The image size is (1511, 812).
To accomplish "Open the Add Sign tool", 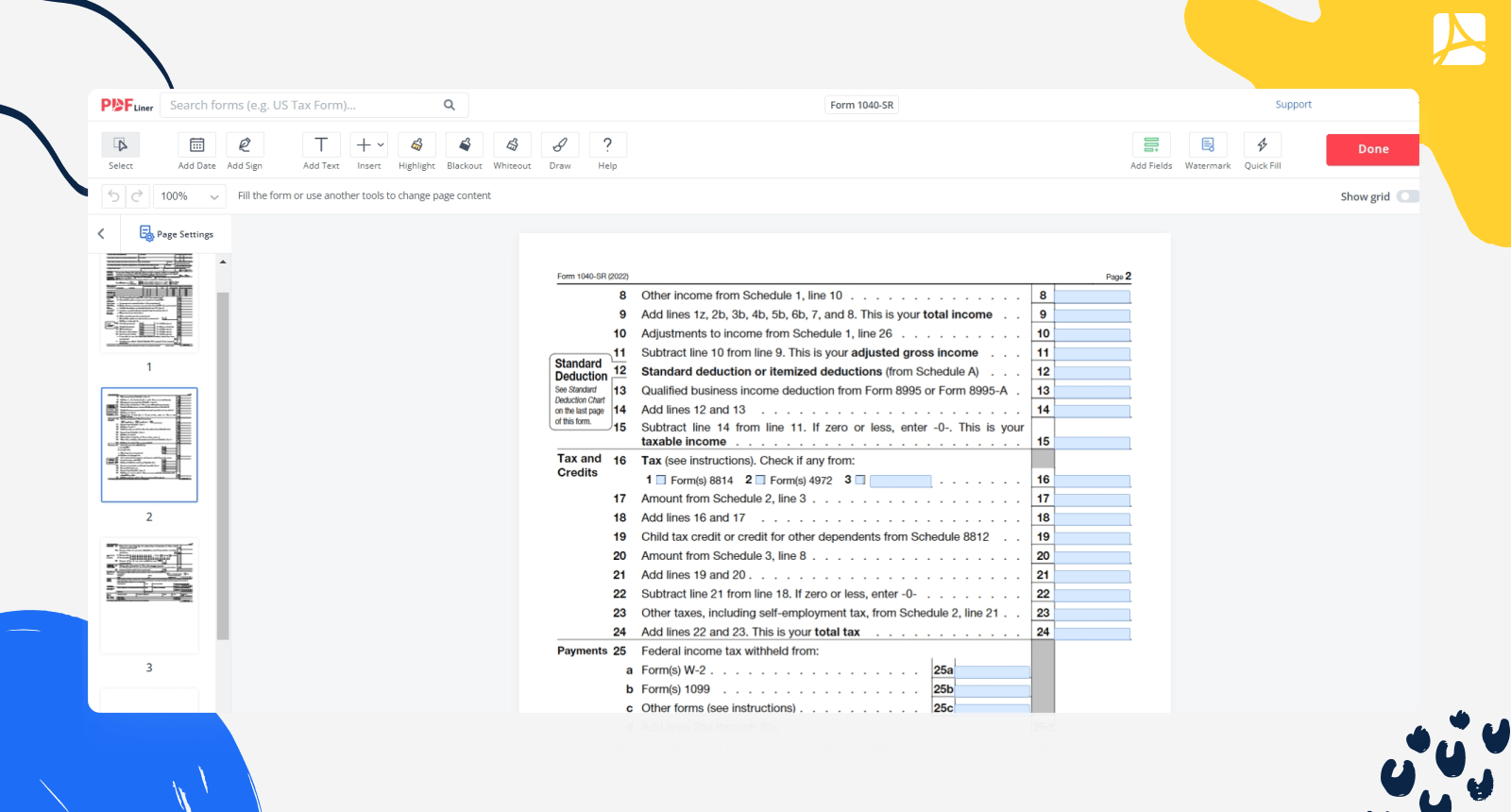I will pos(245,144).
